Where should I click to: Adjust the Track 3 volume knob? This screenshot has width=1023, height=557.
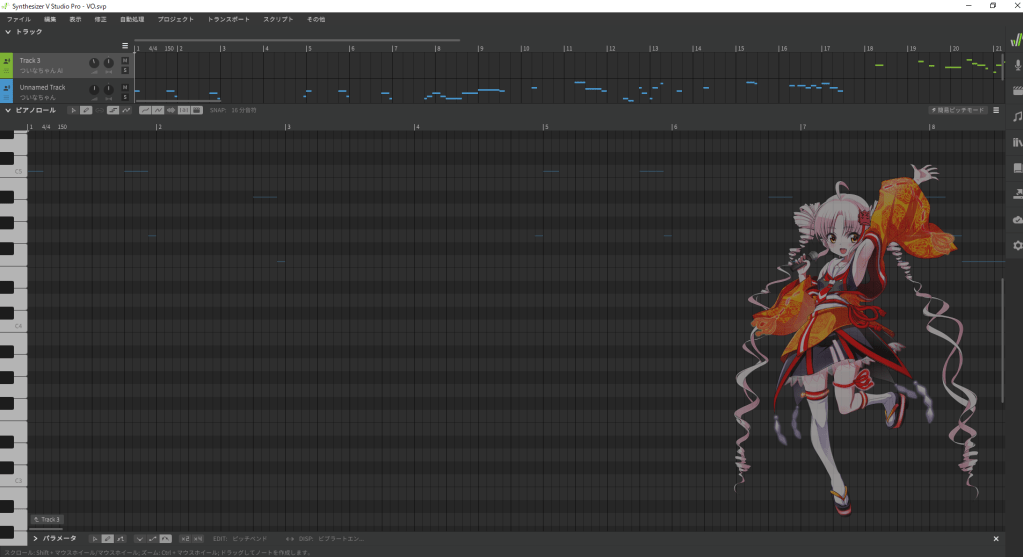pyautogui.click(x=94, y=64)
